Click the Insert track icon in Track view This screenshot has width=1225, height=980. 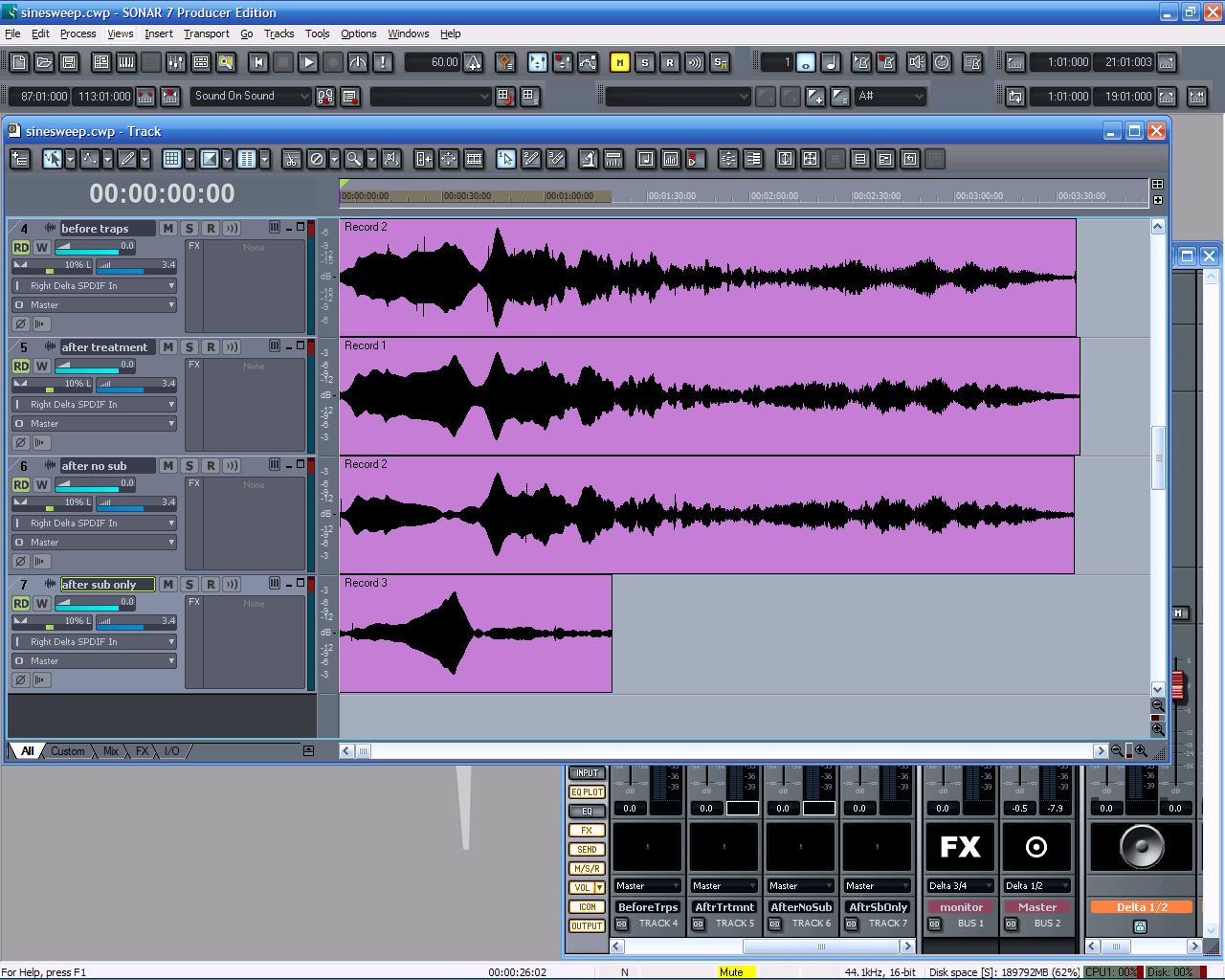click(20, 159)
